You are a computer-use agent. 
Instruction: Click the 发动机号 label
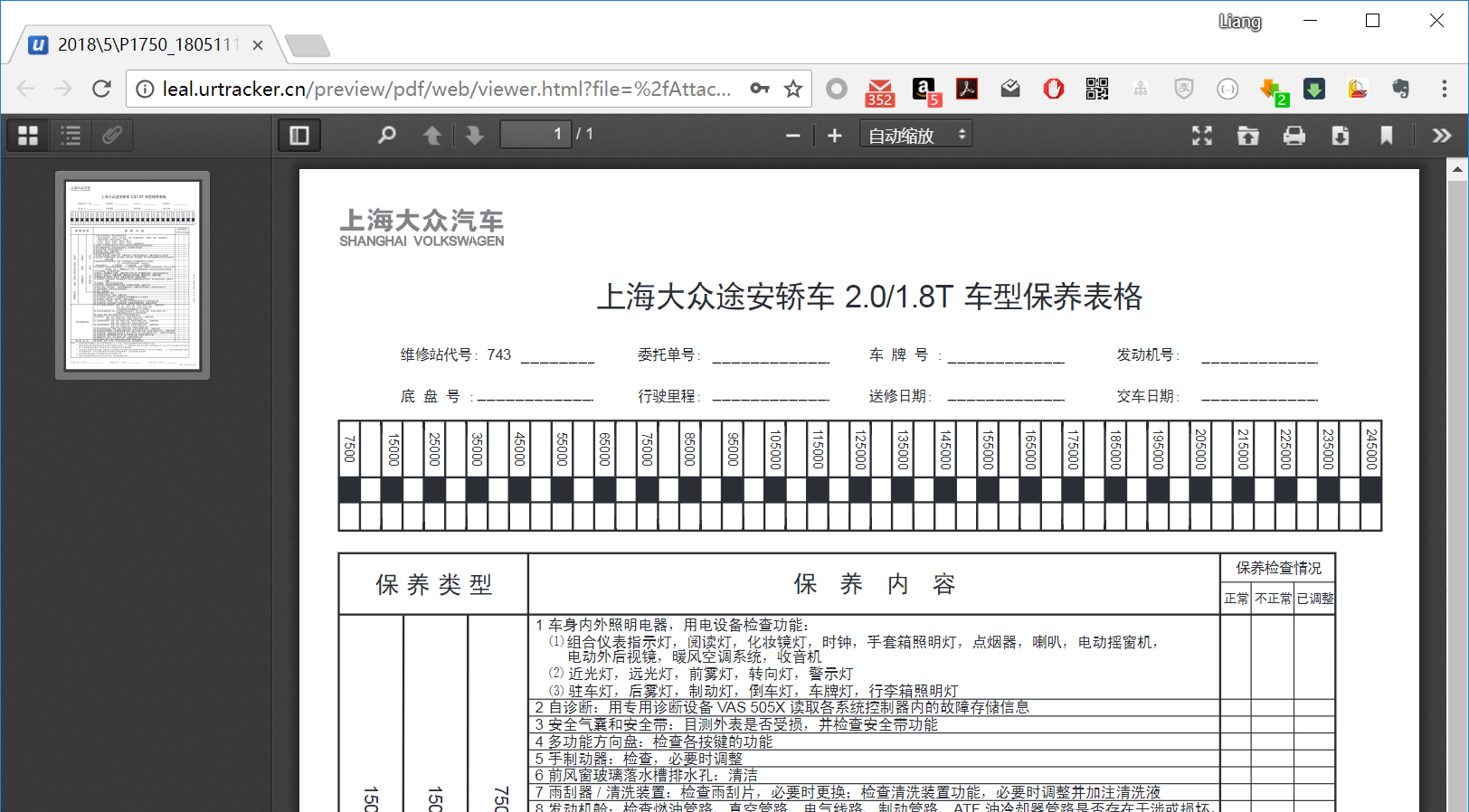pos(1148,354)
